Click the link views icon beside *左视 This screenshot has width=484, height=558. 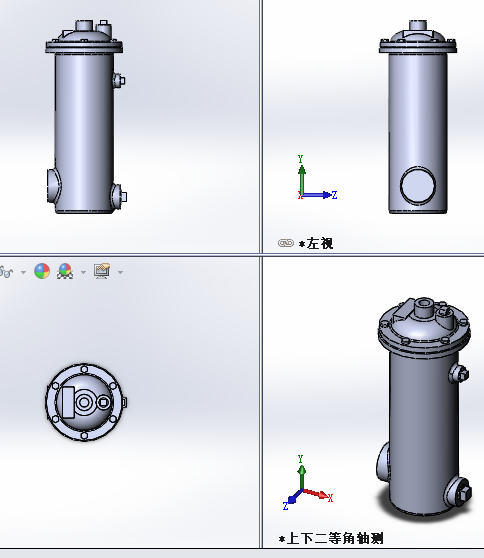click(286, 243)
